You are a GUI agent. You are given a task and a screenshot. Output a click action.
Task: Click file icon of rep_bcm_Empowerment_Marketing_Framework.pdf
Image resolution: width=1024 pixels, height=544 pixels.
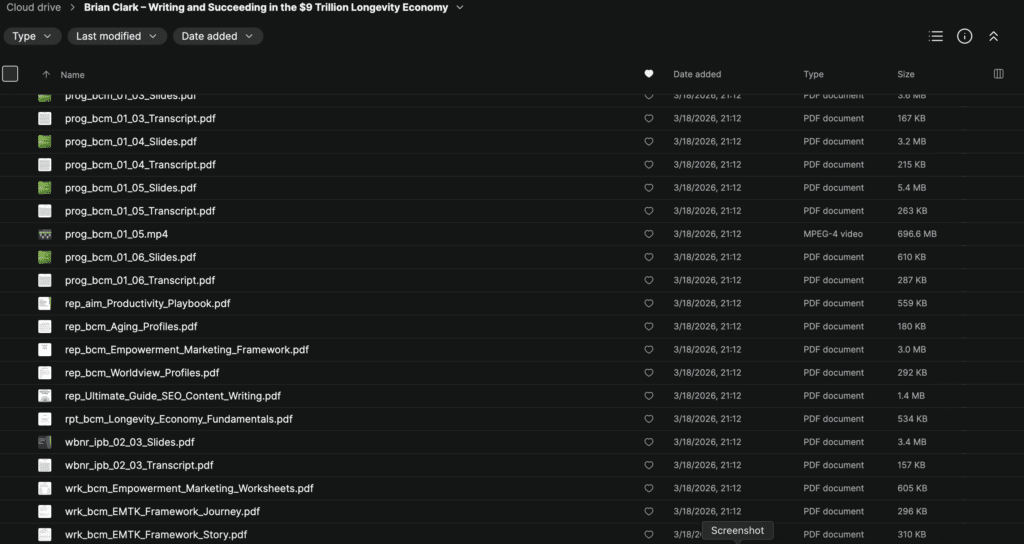click(44, 349)
